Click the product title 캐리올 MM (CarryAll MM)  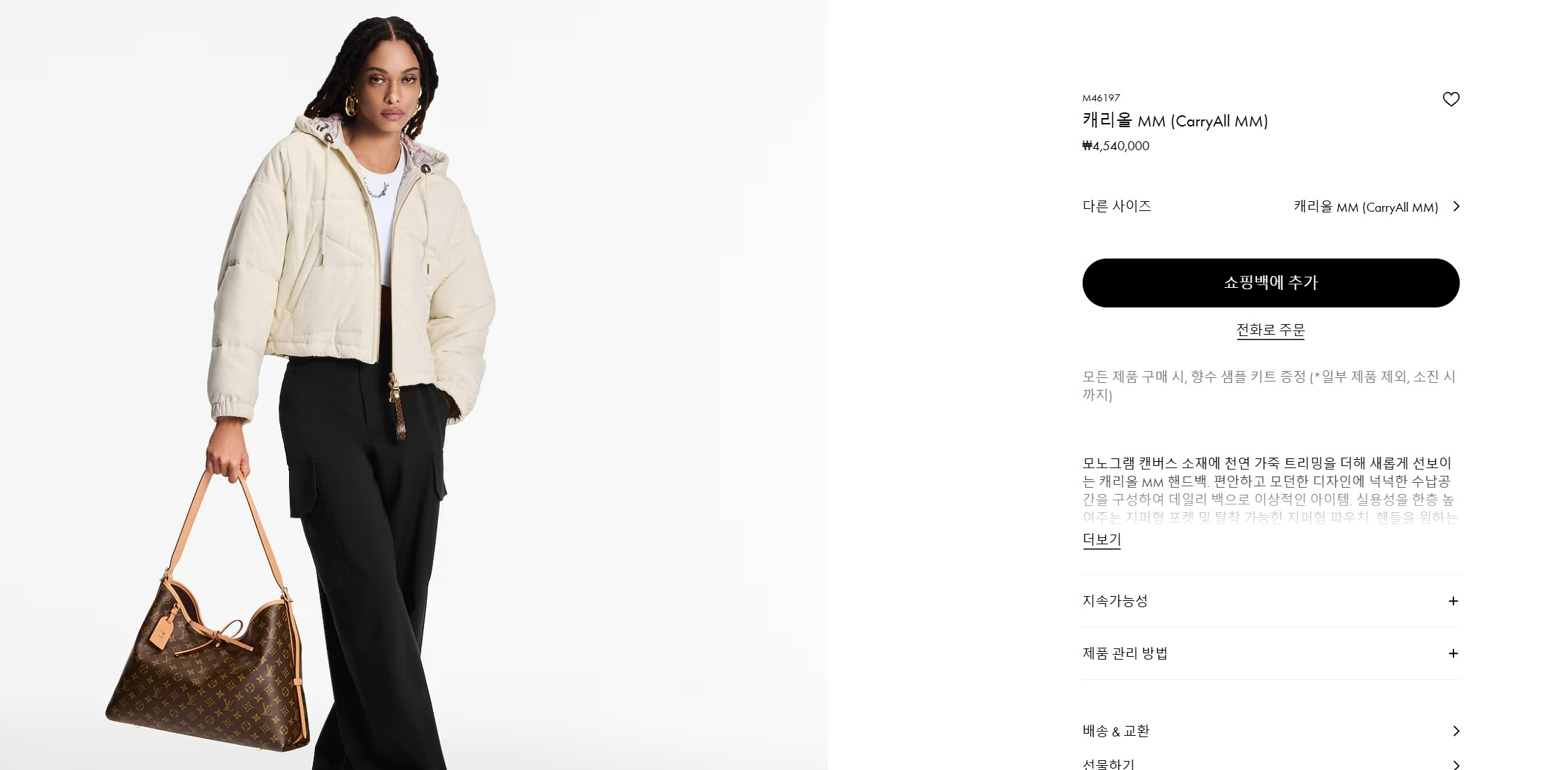[x=1175, y=120]
